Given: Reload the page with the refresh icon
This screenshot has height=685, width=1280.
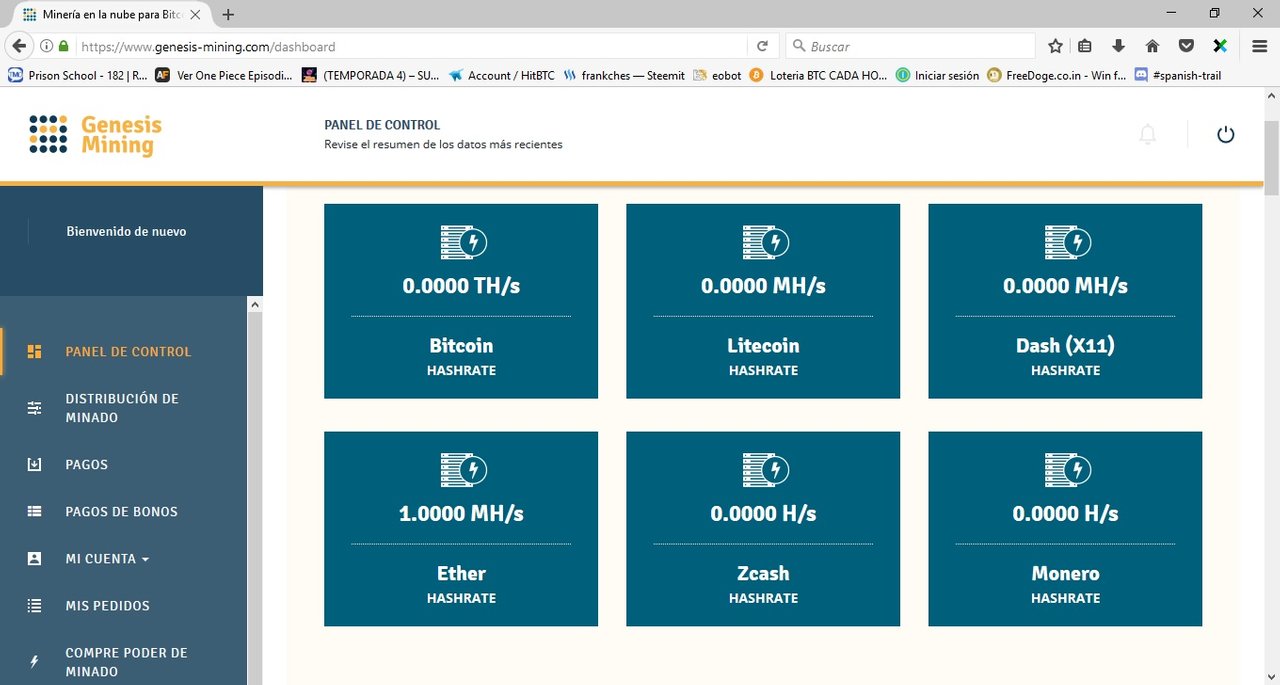Looking at the screenshot, I should (762, 46).
